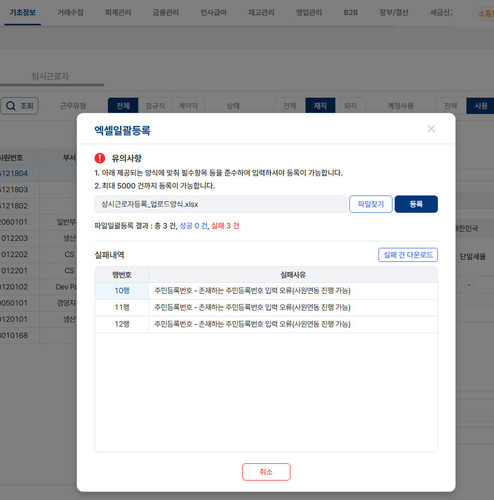Viewport: 494px width, 500px height.
Task: Click background table row 121802
Action: point(38,206)
